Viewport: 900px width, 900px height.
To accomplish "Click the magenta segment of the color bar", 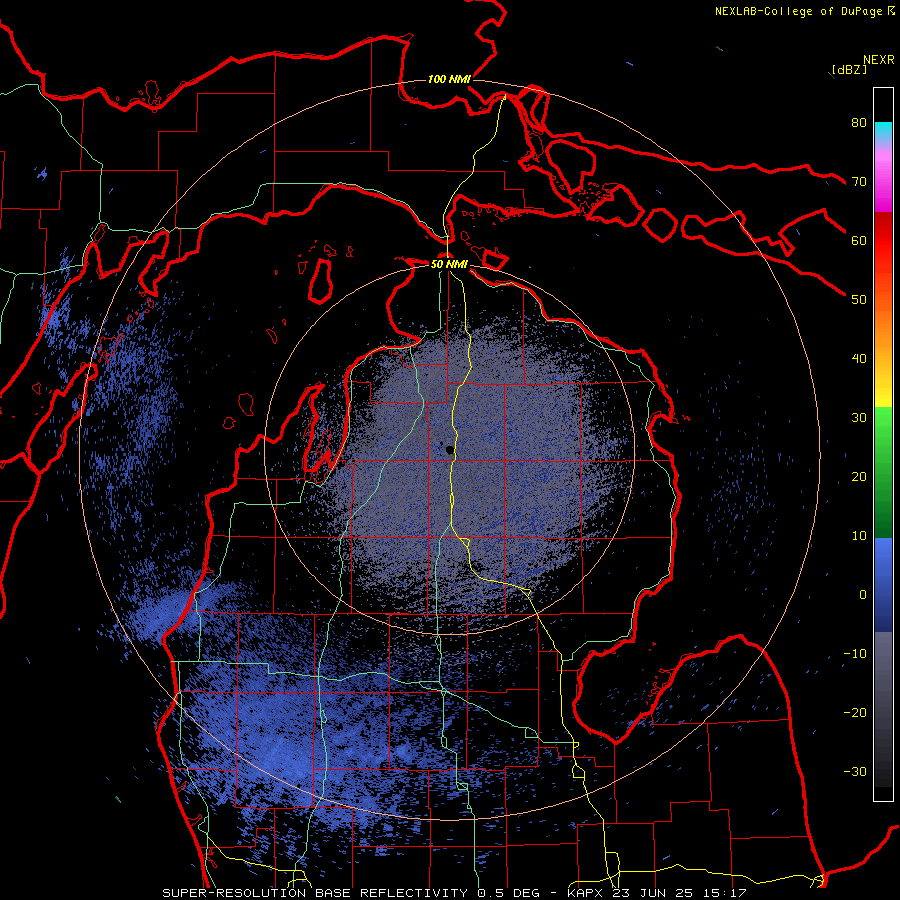I will coord(883,189).
